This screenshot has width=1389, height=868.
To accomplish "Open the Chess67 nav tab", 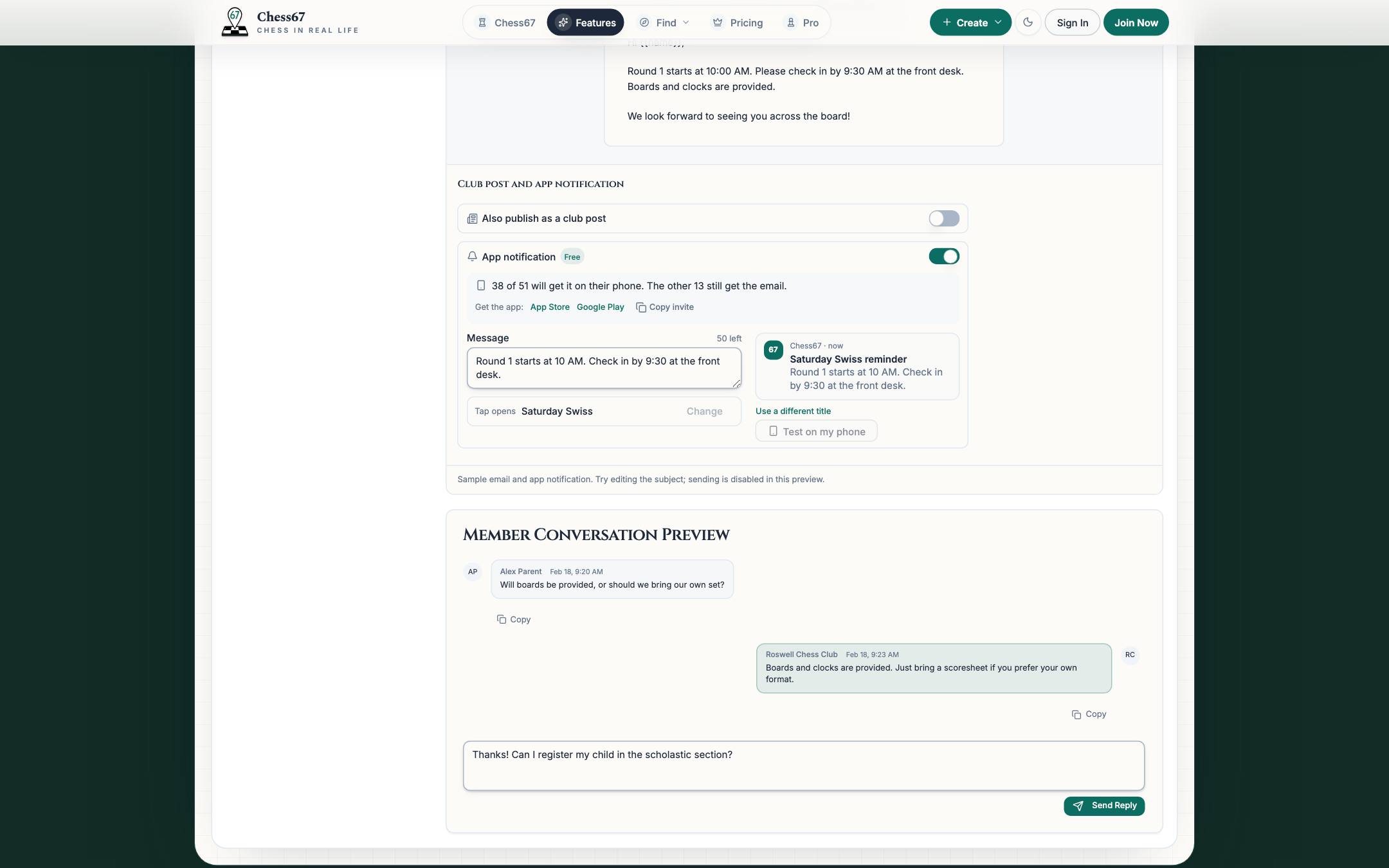I will click(507, 23).
